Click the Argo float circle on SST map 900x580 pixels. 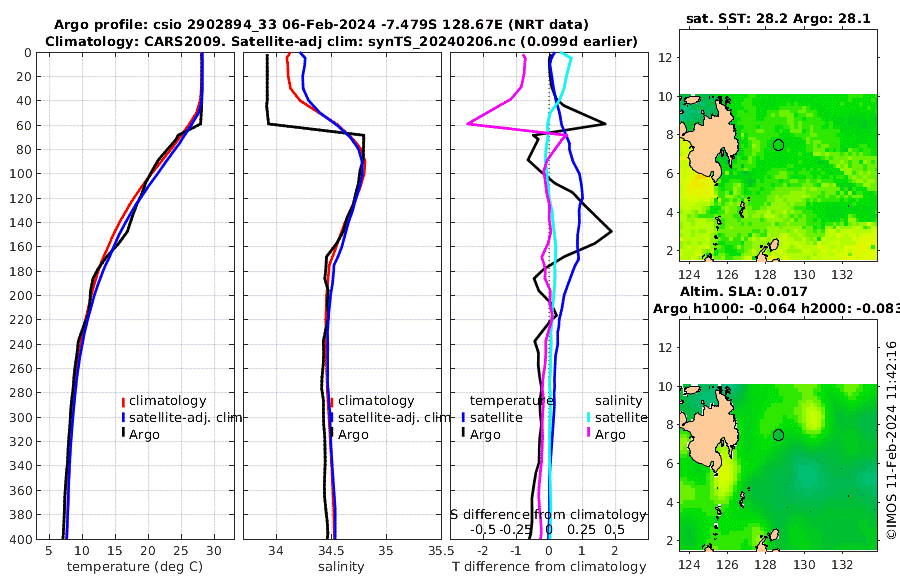click(x=778, y=145)
